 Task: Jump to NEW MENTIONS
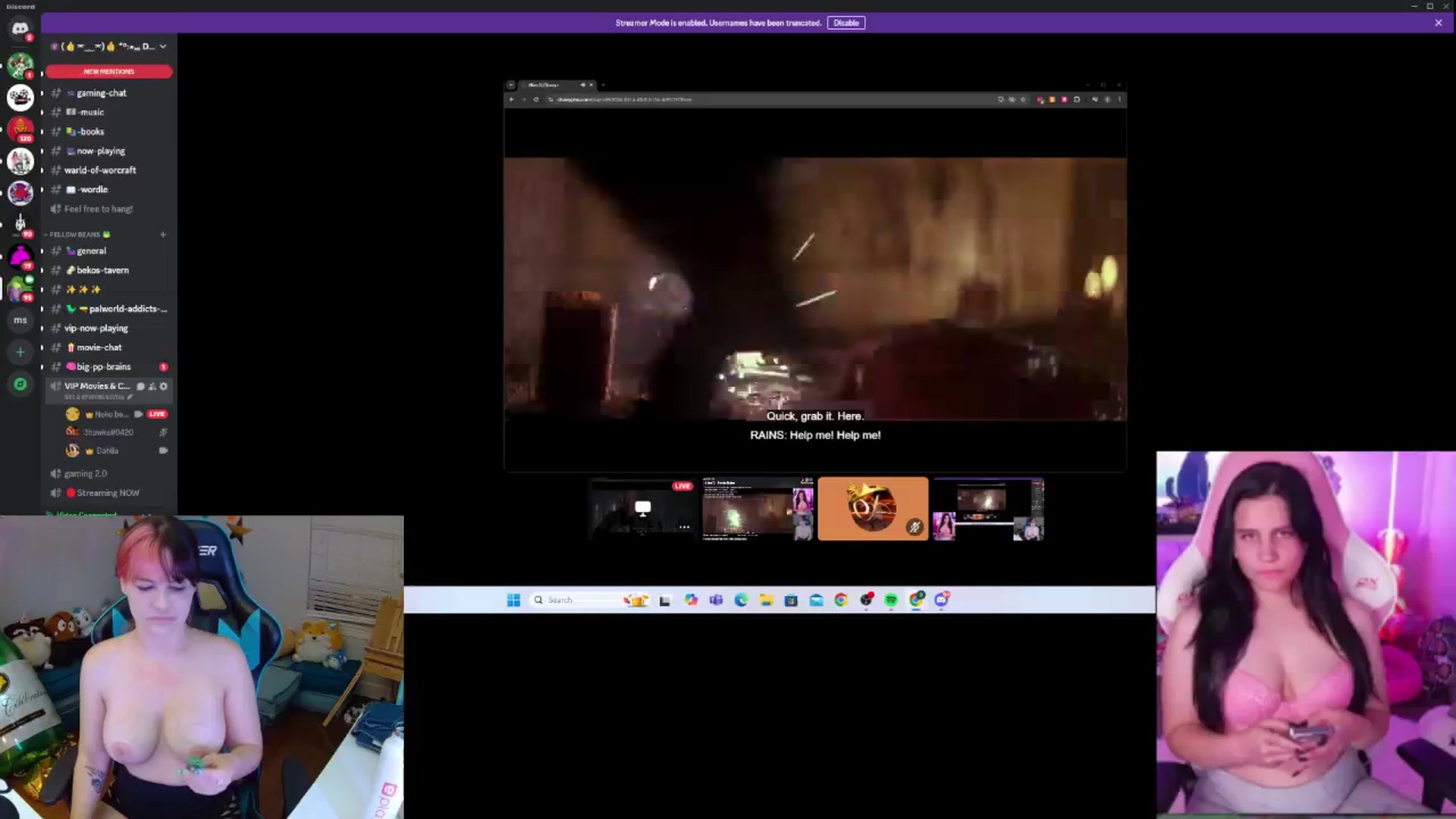(109, 71)
